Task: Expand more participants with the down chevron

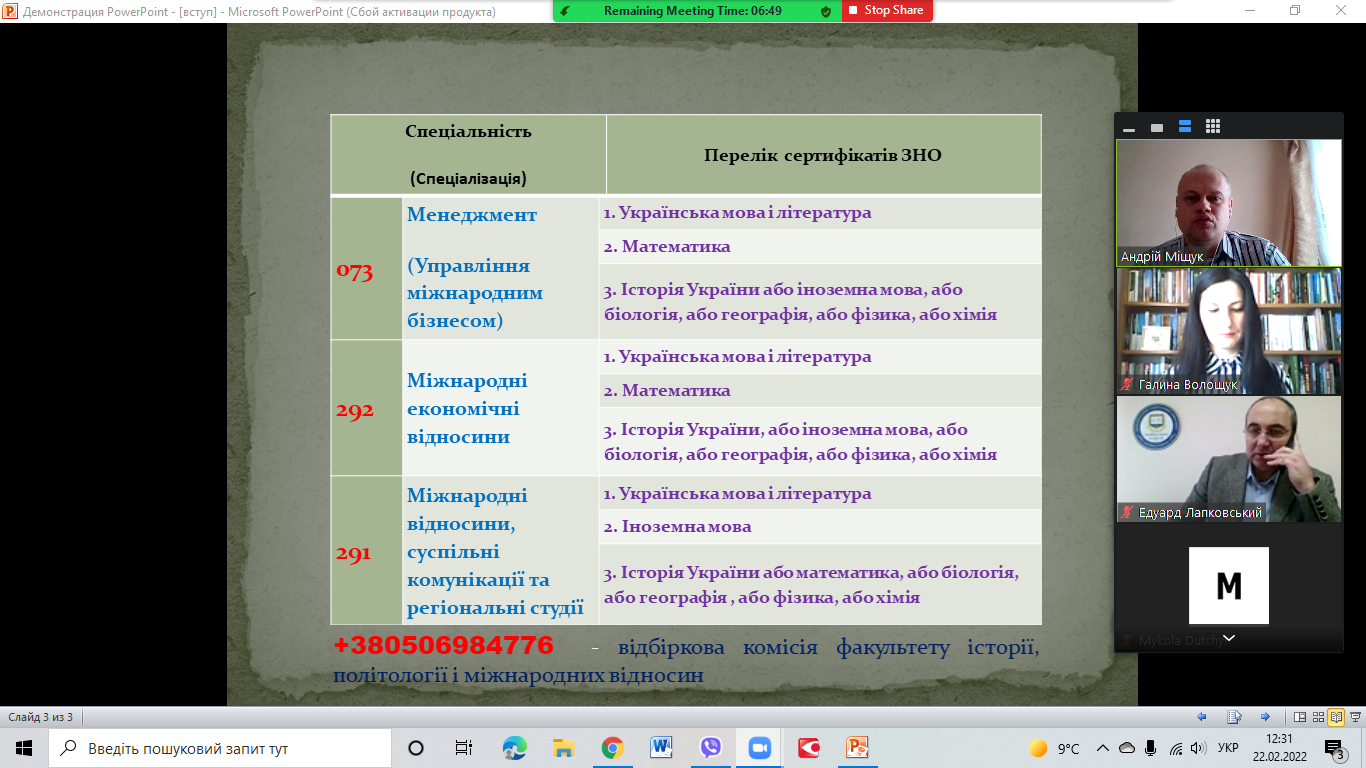Action: (1229, 638)
